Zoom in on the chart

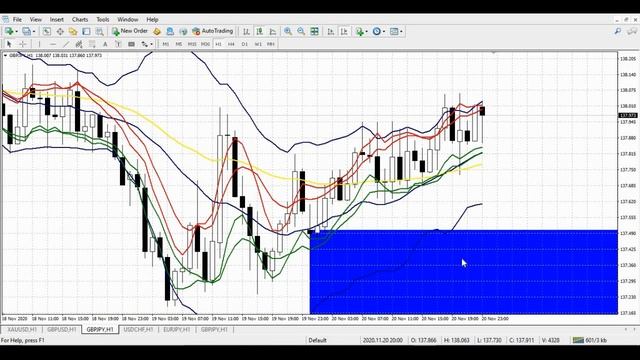click(288, 31)
